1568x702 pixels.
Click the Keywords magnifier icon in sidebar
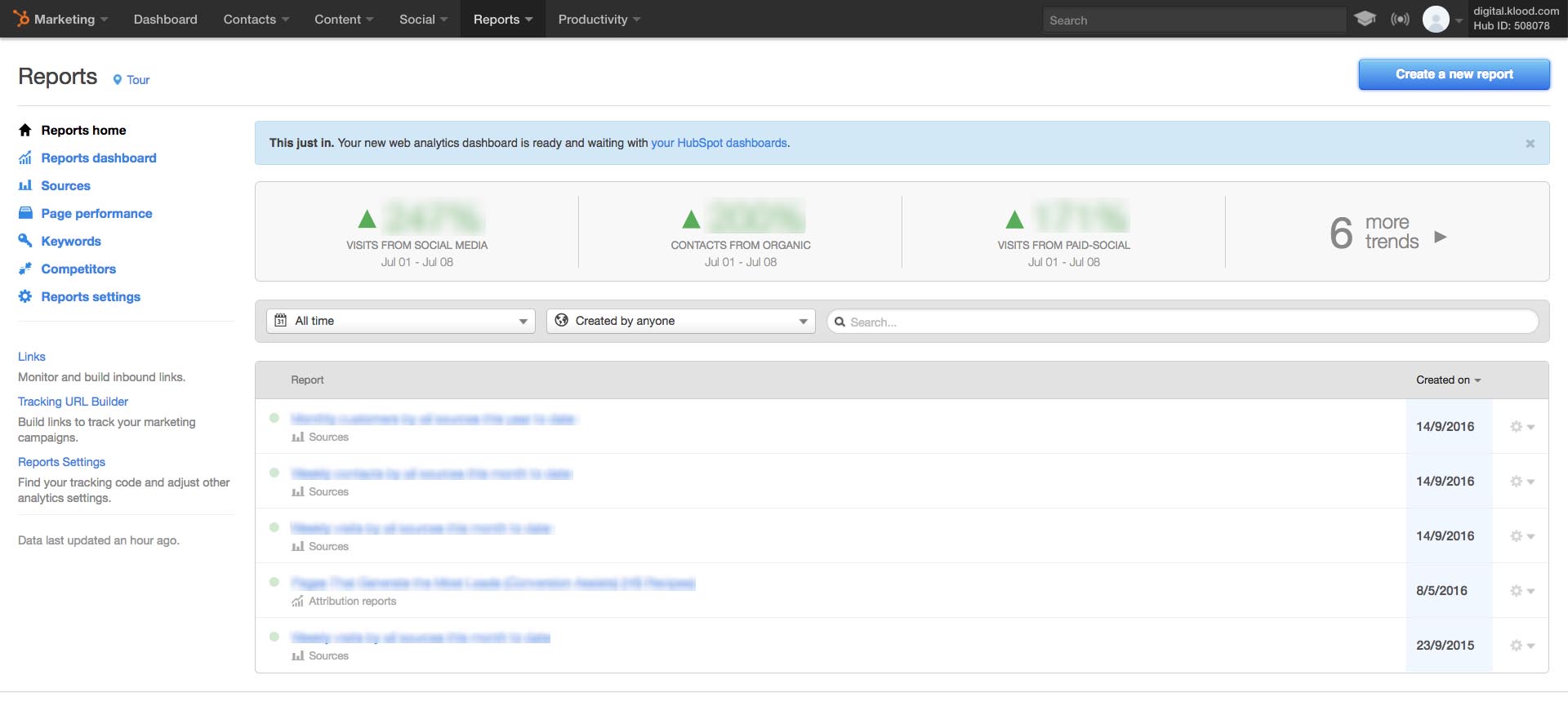(x=25, y=241)
